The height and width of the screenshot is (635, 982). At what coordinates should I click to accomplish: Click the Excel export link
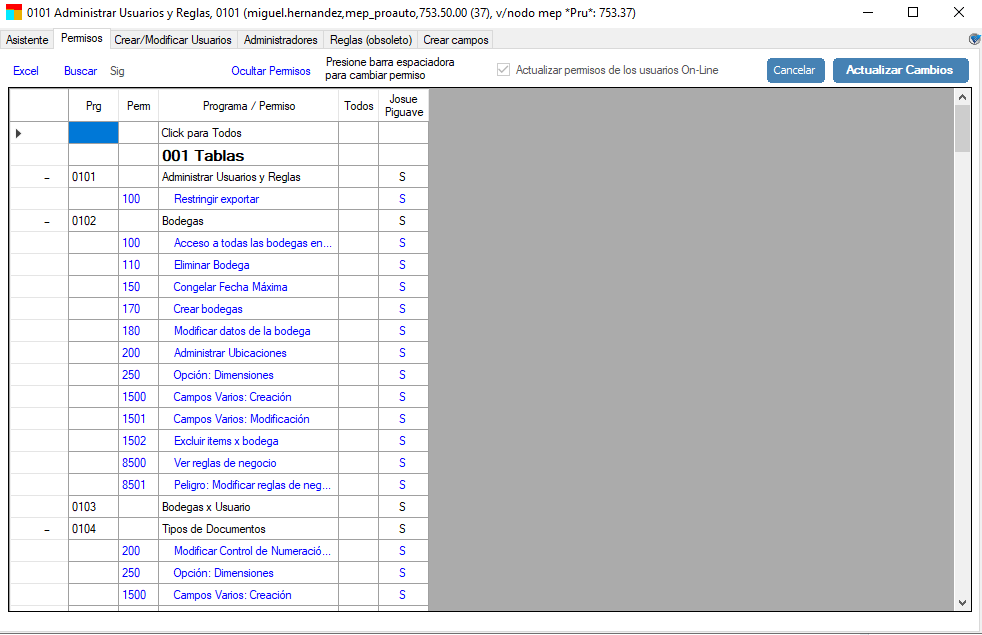26,71
